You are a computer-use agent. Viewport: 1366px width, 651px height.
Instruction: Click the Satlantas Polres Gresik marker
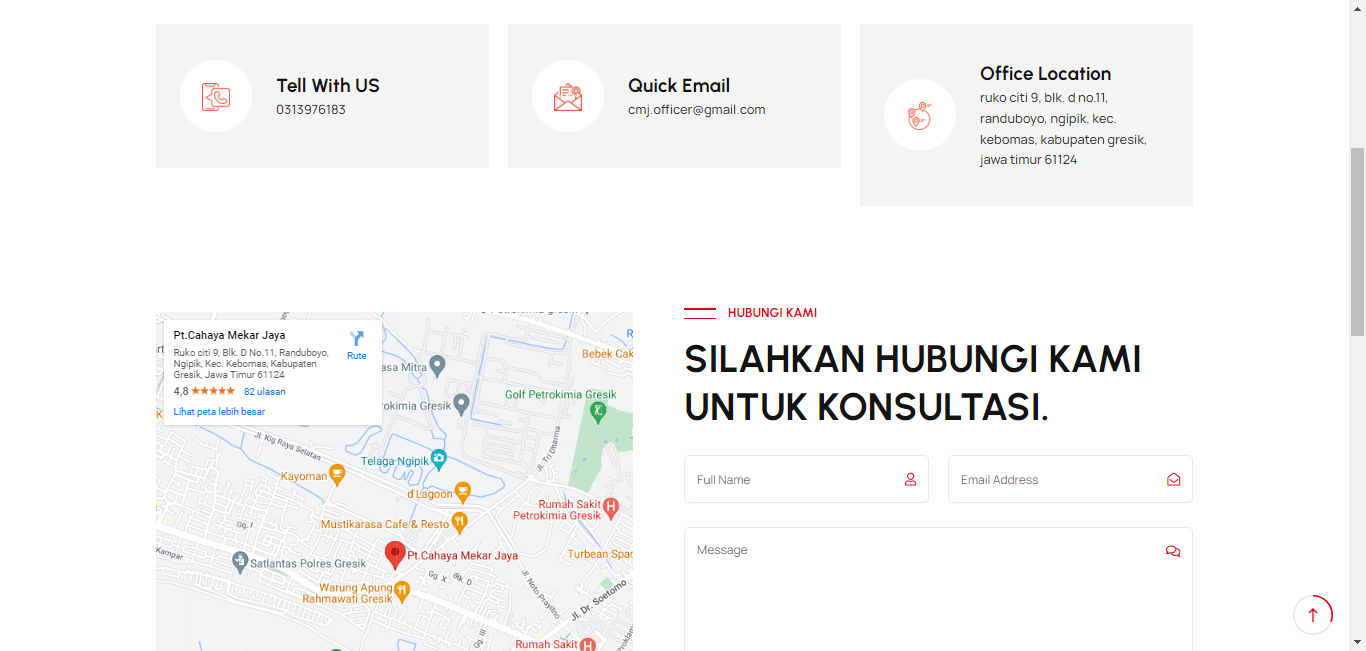[x=239, y=561]
